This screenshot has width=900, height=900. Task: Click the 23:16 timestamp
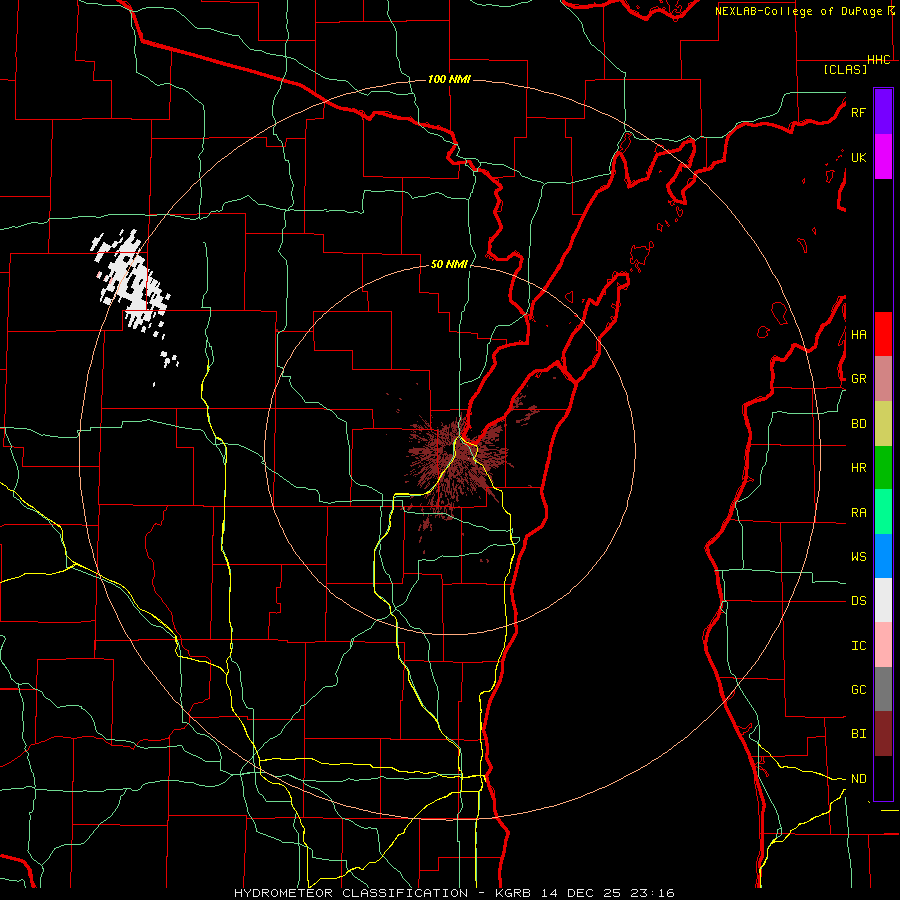pos(651,893)
